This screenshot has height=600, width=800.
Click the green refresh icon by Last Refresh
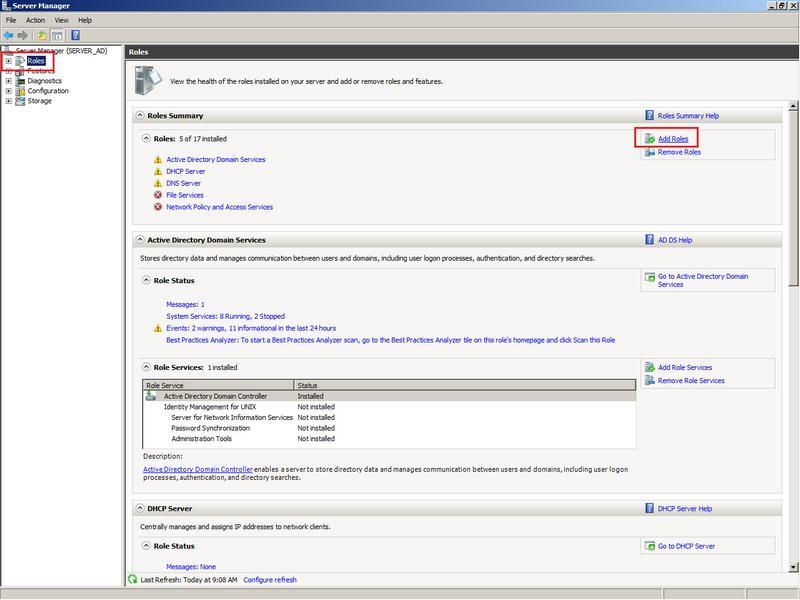tap(133, 580)
